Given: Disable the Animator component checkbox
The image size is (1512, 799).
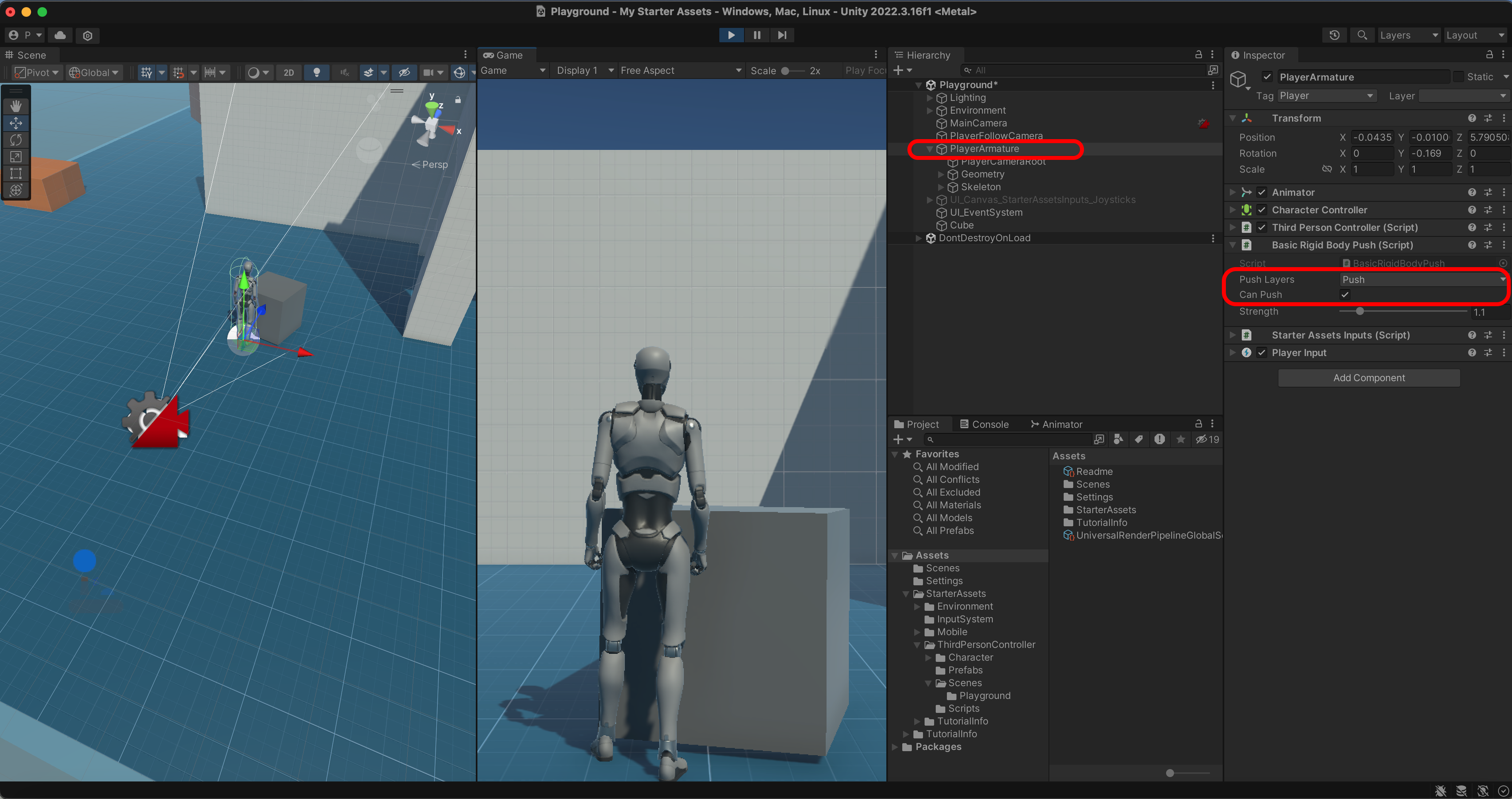Looking at the screenshot, I should coord(1262,193).
